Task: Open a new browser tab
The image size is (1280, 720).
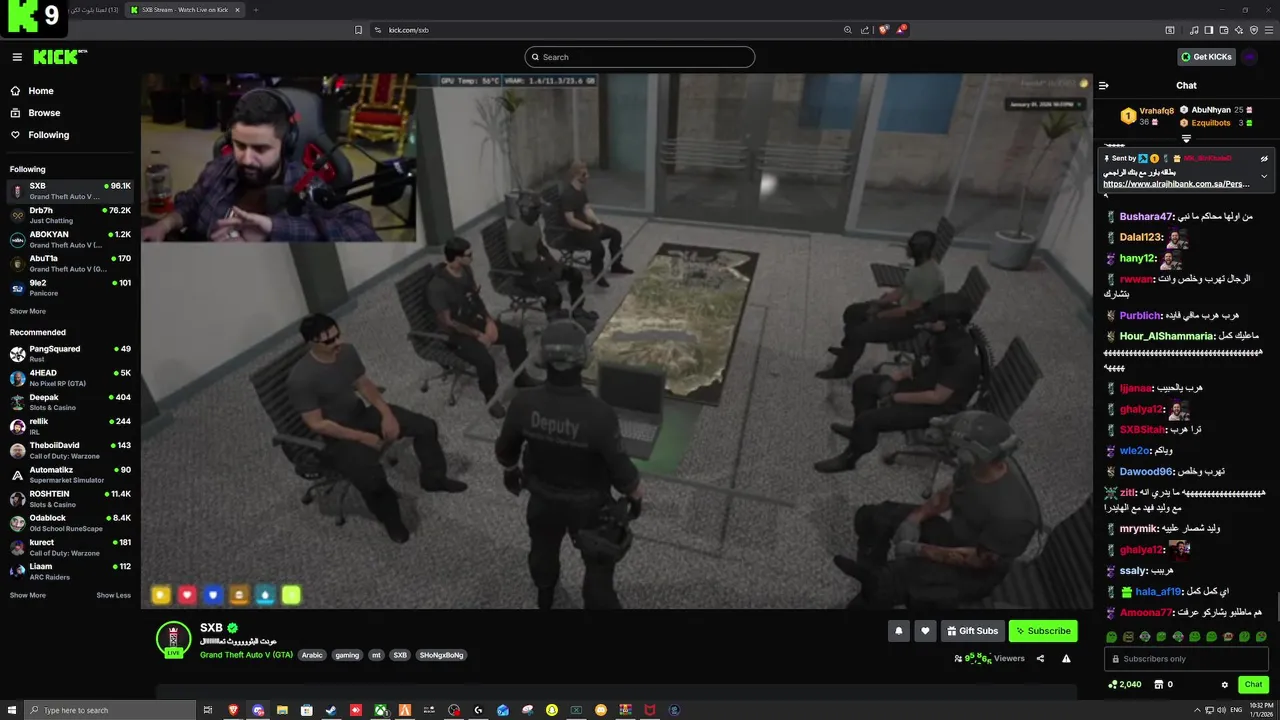Action: coord(255,10)
